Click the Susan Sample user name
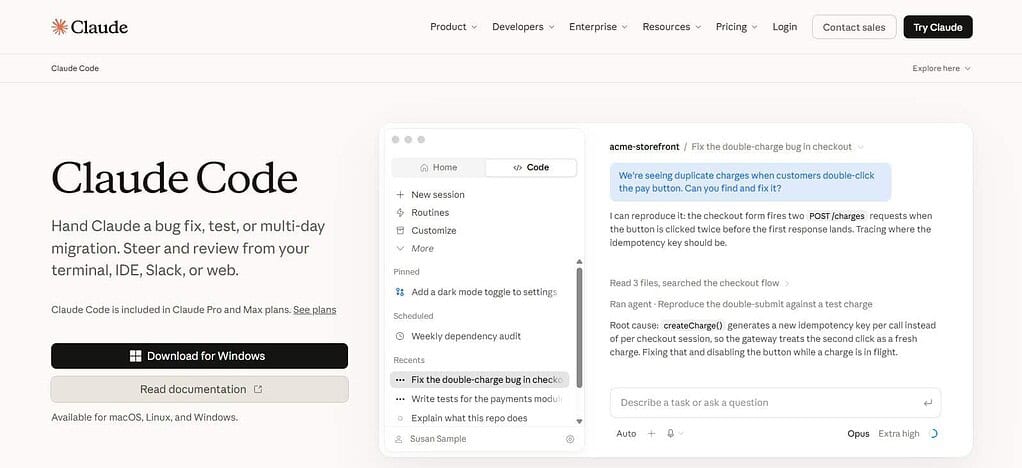 pos(438,439)
